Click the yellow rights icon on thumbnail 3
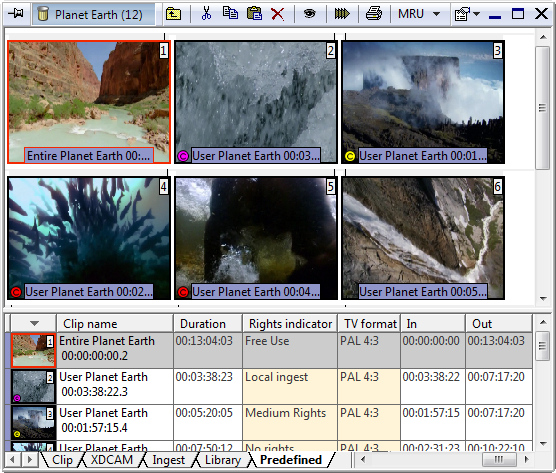 [x=350, y=156]
